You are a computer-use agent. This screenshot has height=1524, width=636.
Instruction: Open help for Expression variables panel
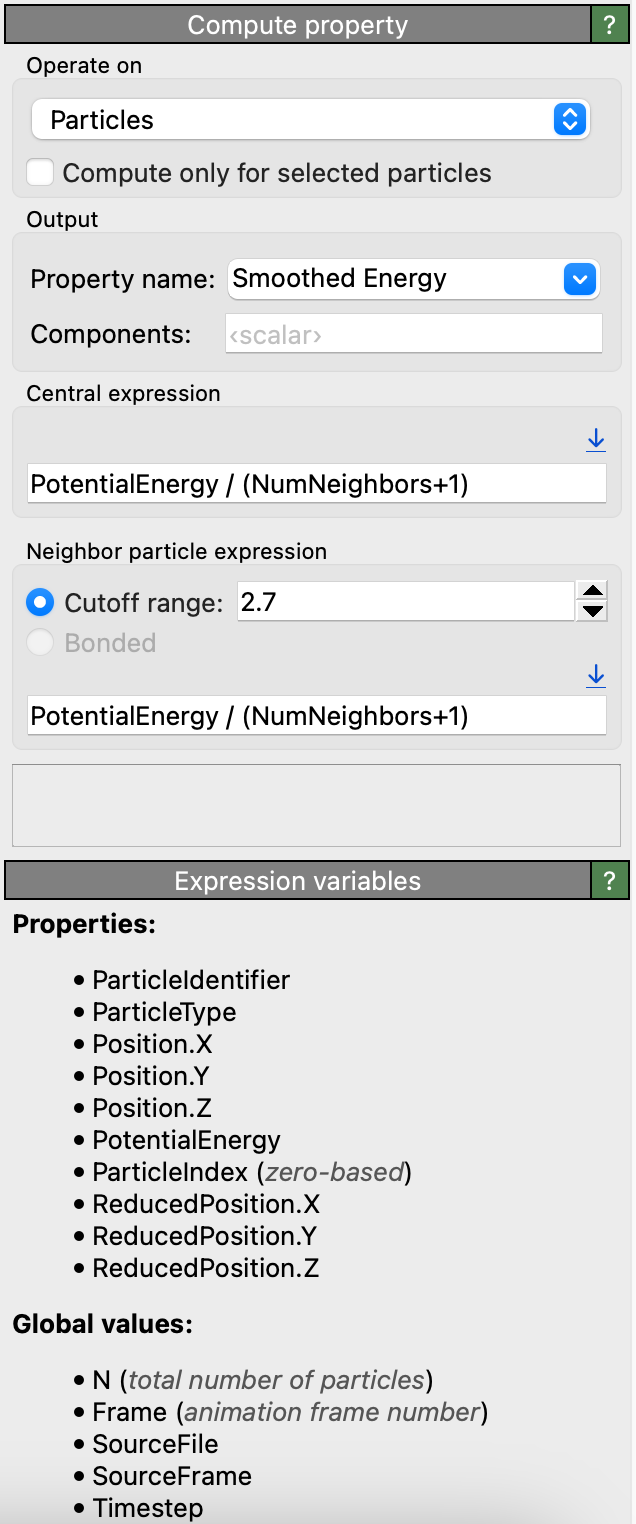tap(609, 881)
